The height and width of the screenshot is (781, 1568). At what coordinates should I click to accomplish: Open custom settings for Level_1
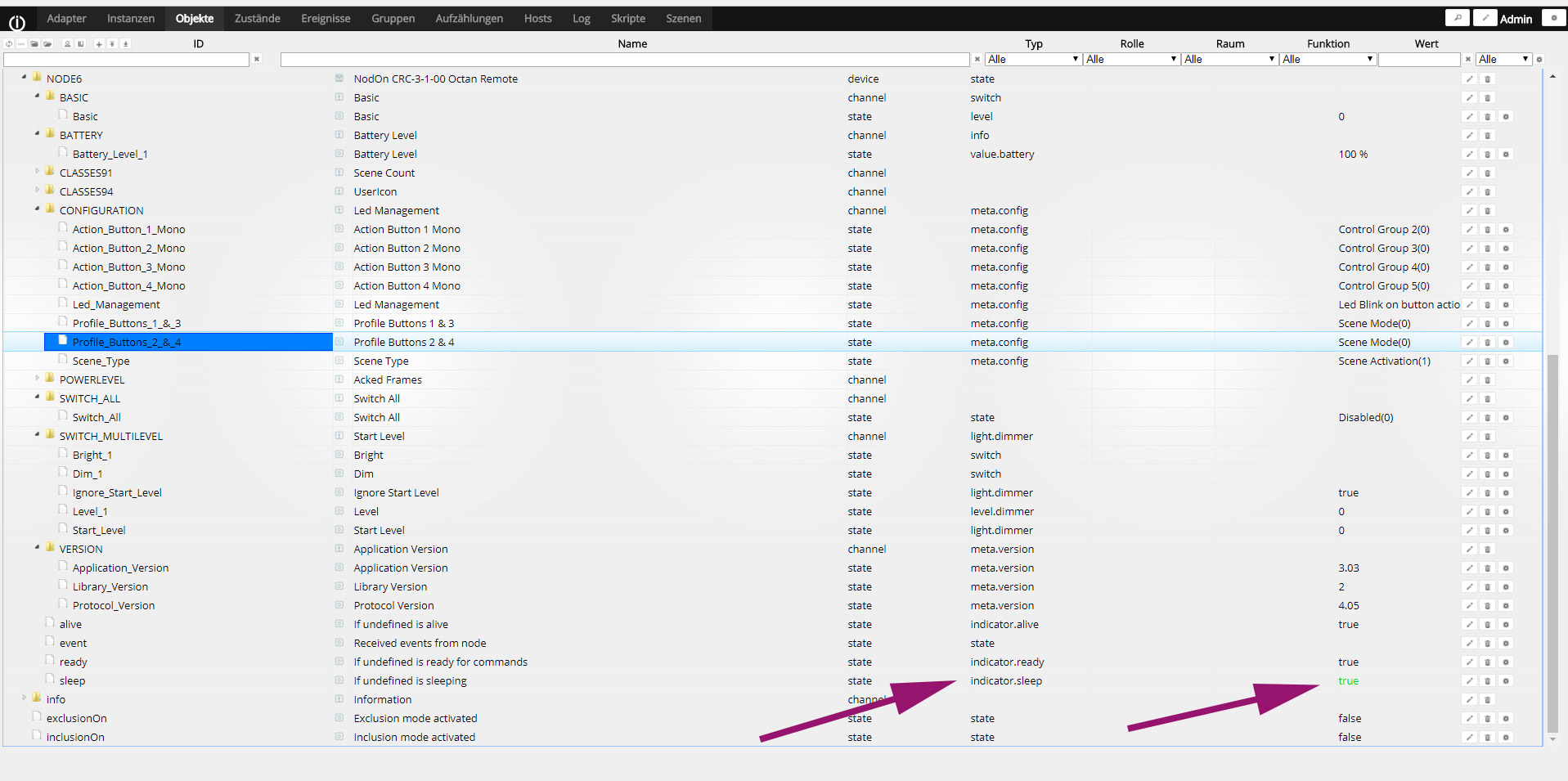(1506, 512)
